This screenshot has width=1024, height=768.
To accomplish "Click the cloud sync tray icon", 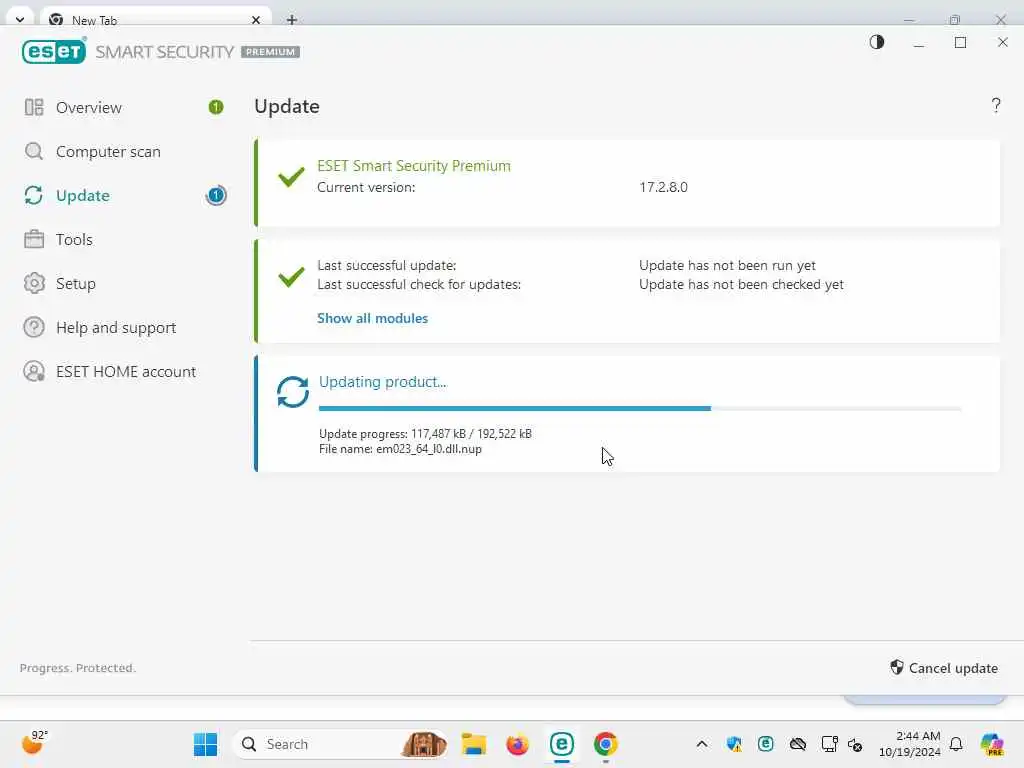I will click(797, 744).
